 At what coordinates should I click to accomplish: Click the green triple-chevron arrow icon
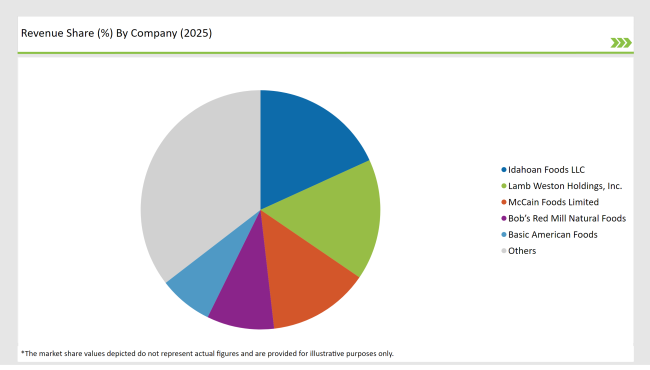[x=621, y=43]
